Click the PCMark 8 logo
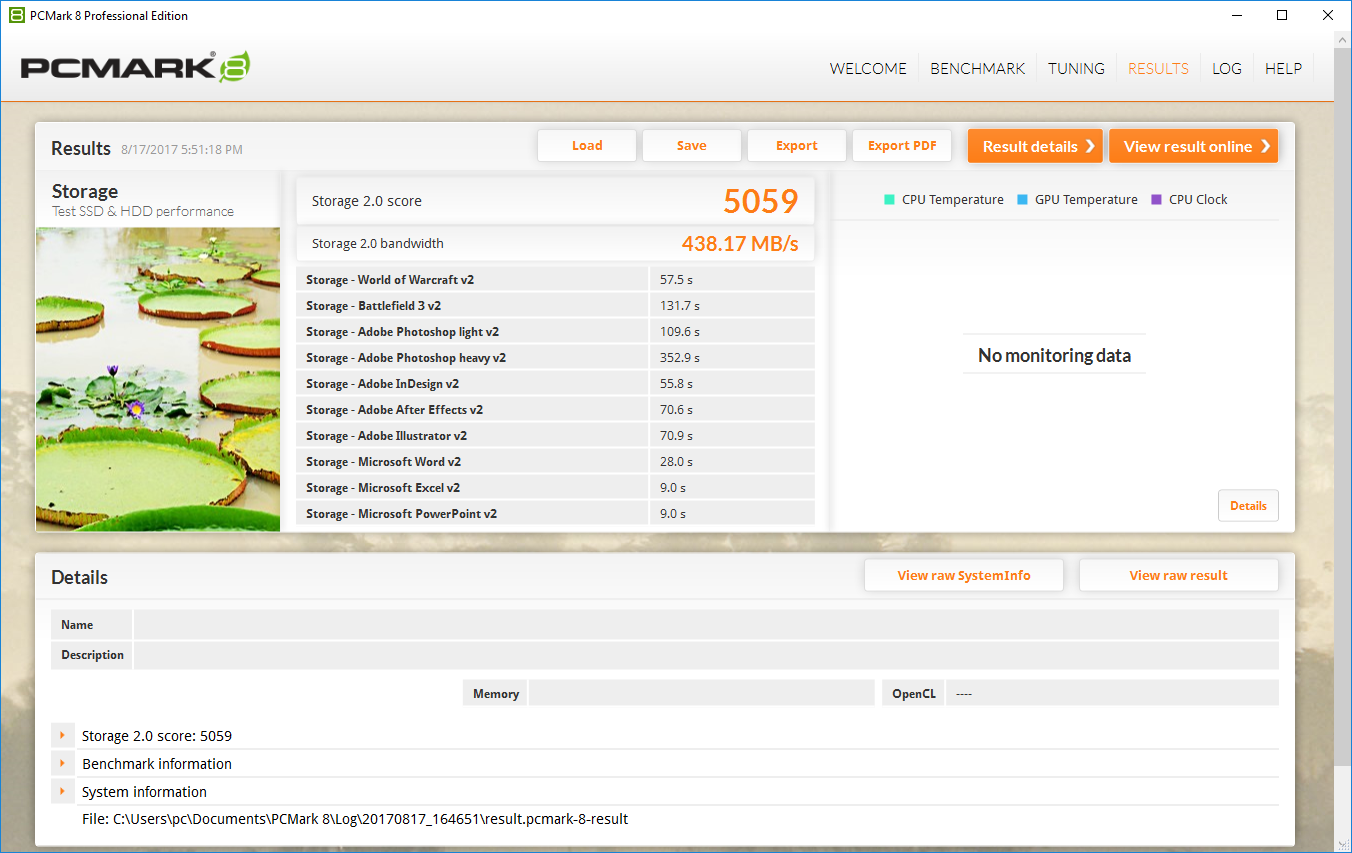The height and width of the screenshot is (853, 1352). tap(135, 67)
